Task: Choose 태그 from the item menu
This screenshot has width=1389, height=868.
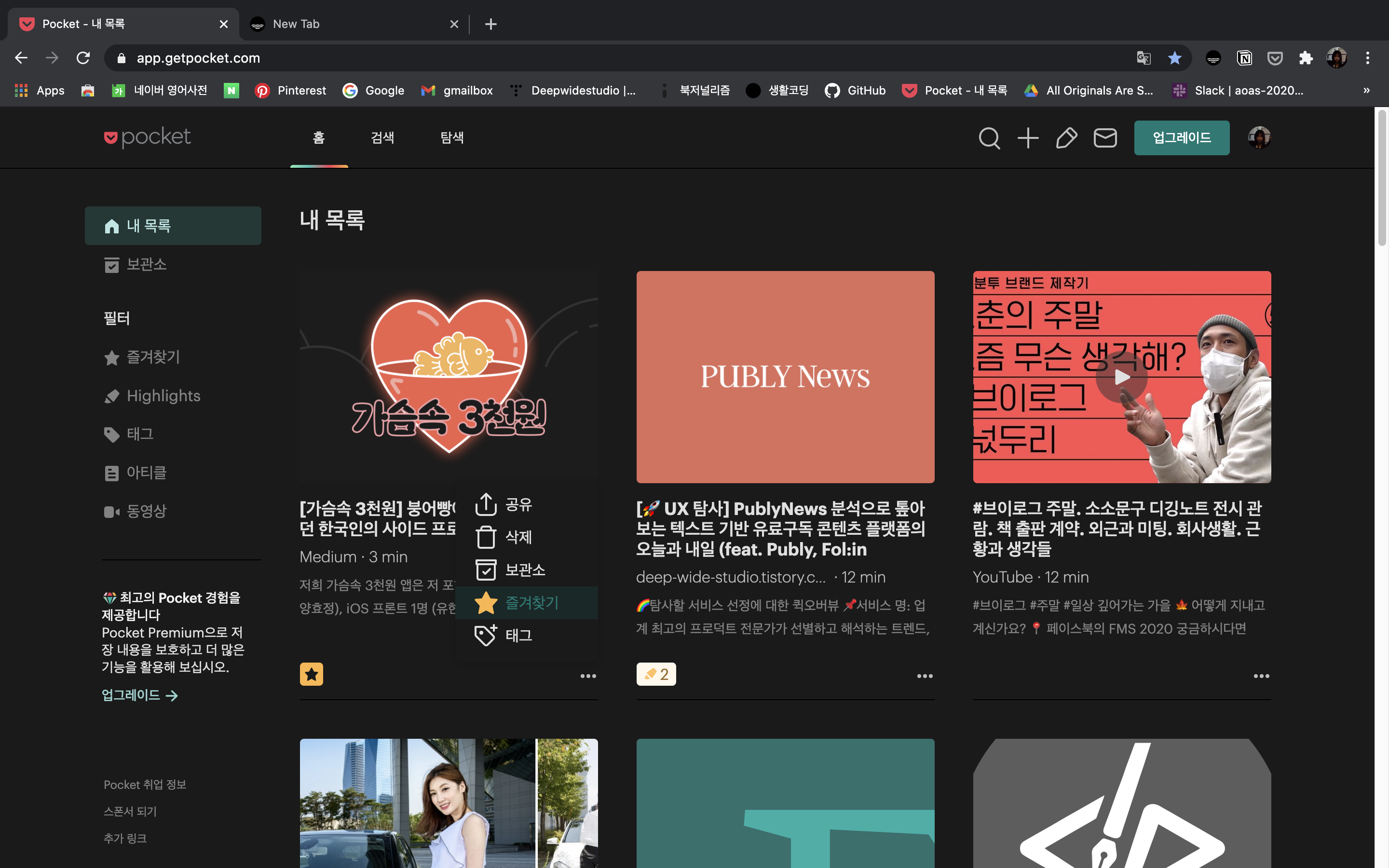Action: click(526, 635)
